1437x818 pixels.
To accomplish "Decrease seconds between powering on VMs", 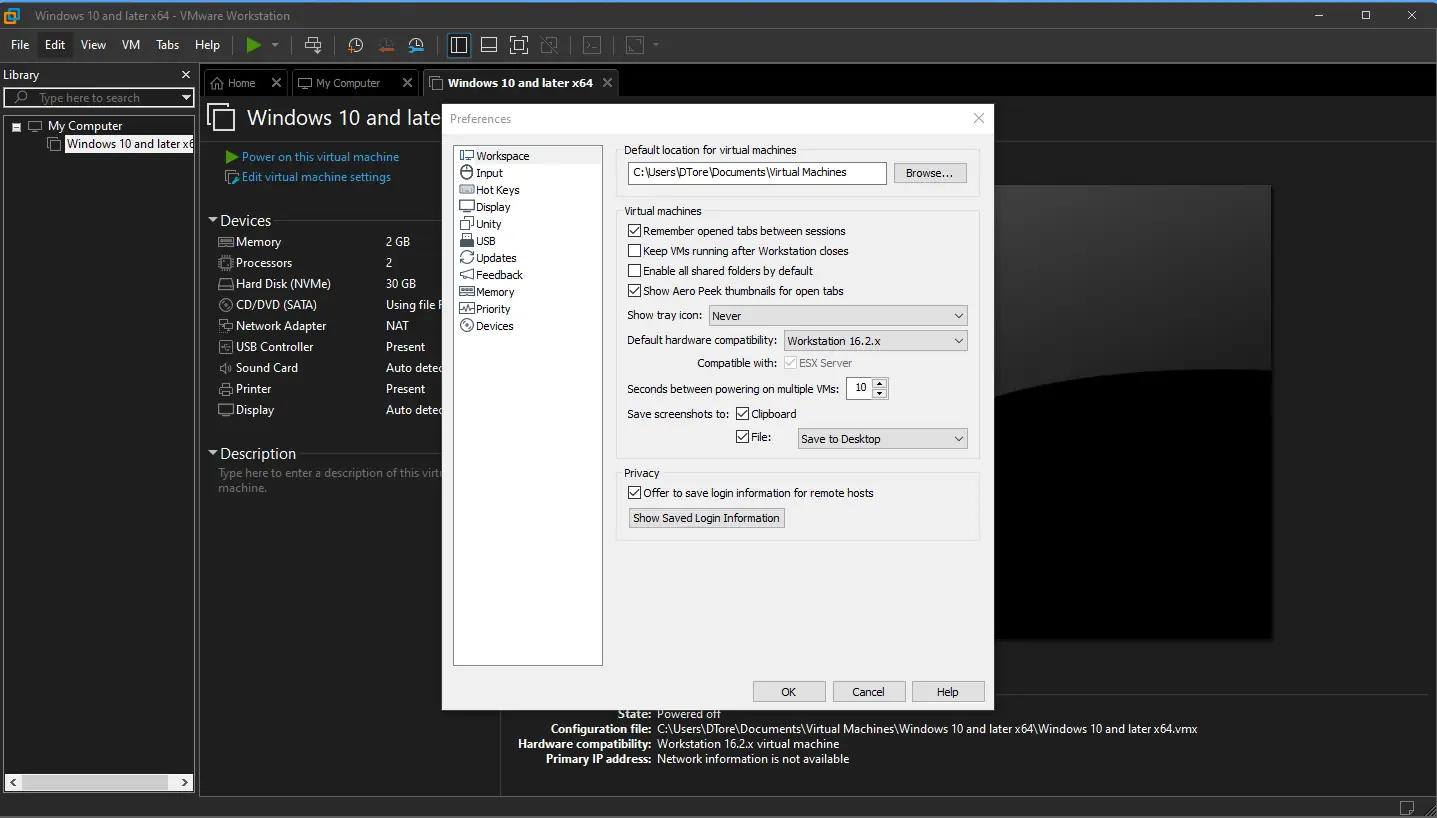I will click(x=880, y=393).
